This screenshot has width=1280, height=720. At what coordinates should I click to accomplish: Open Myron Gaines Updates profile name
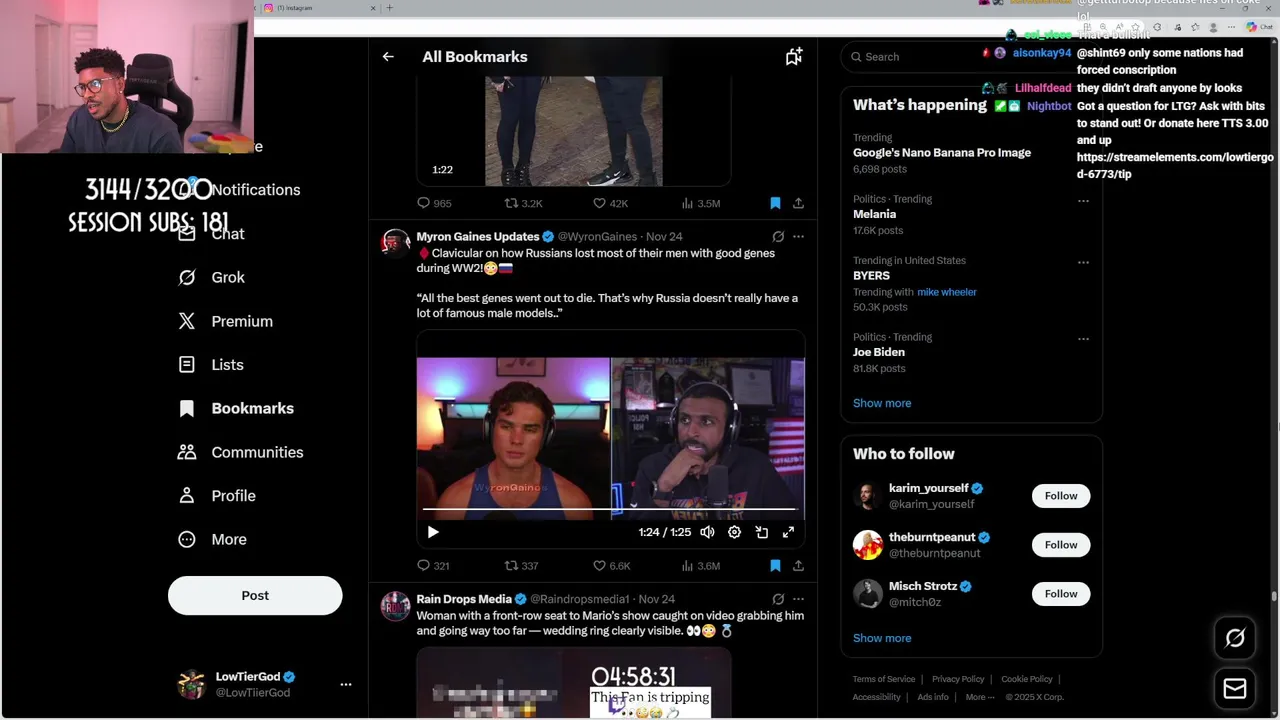(x=478, y=237)
